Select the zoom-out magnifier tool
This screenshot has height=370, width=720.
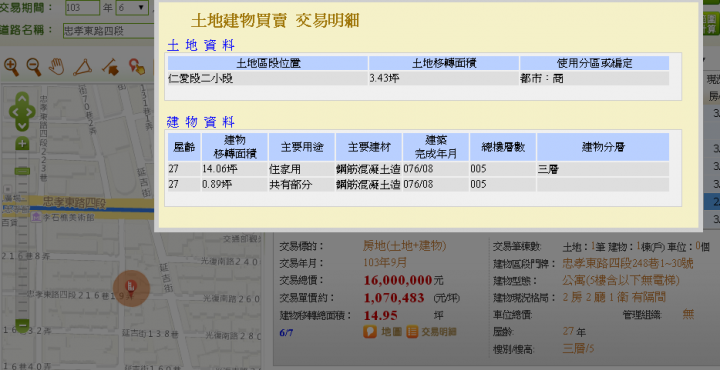(34, 67)
